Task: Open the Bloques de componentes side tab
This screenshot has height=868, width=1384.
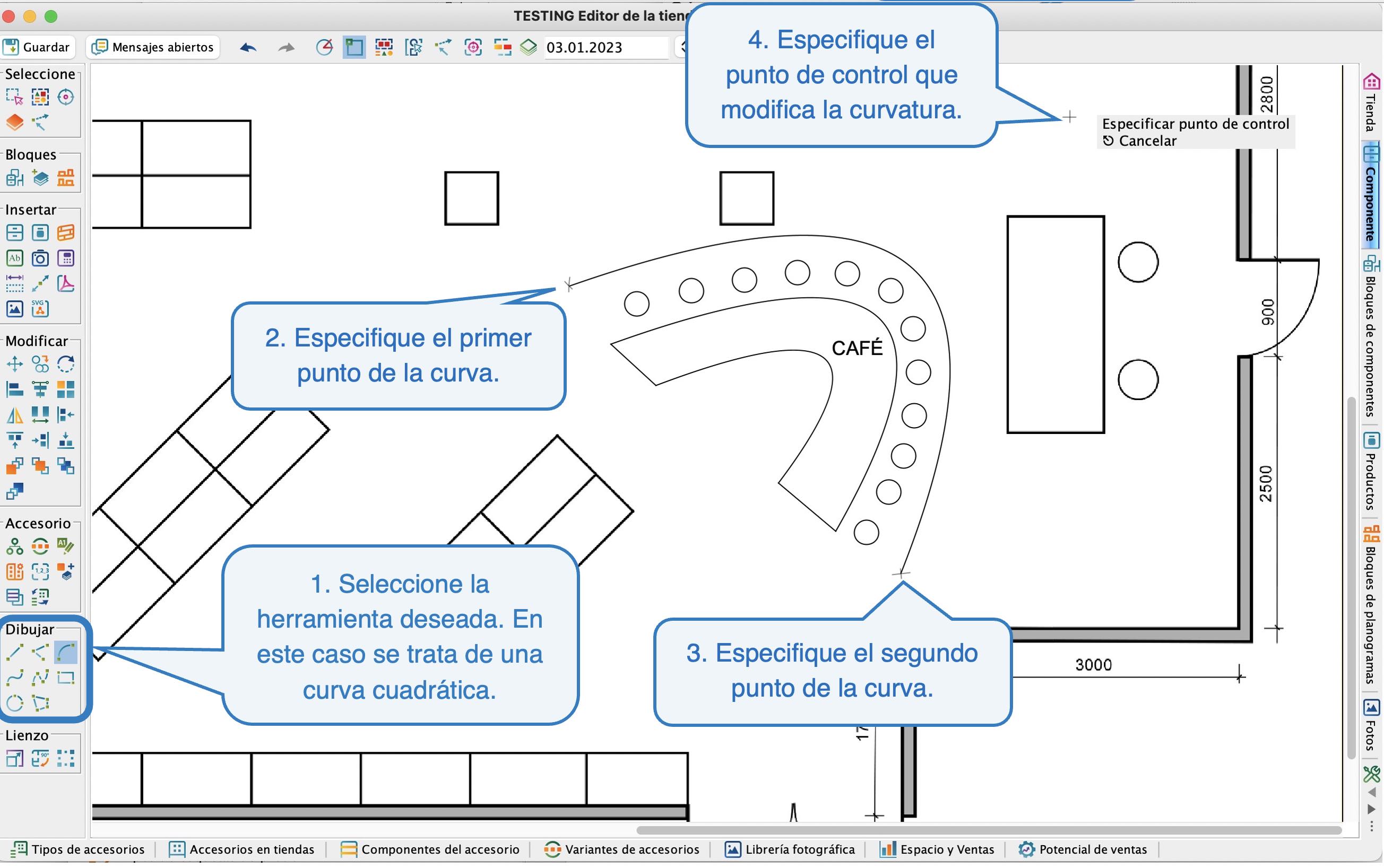Action: (1372, 336)
